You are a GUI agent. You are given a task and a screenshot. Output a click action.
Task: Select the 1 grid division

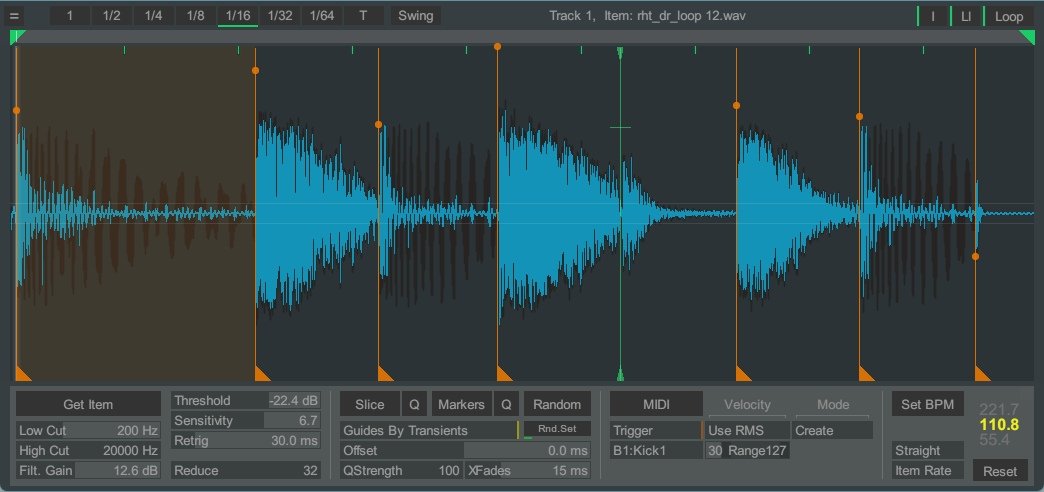point(70,16)
